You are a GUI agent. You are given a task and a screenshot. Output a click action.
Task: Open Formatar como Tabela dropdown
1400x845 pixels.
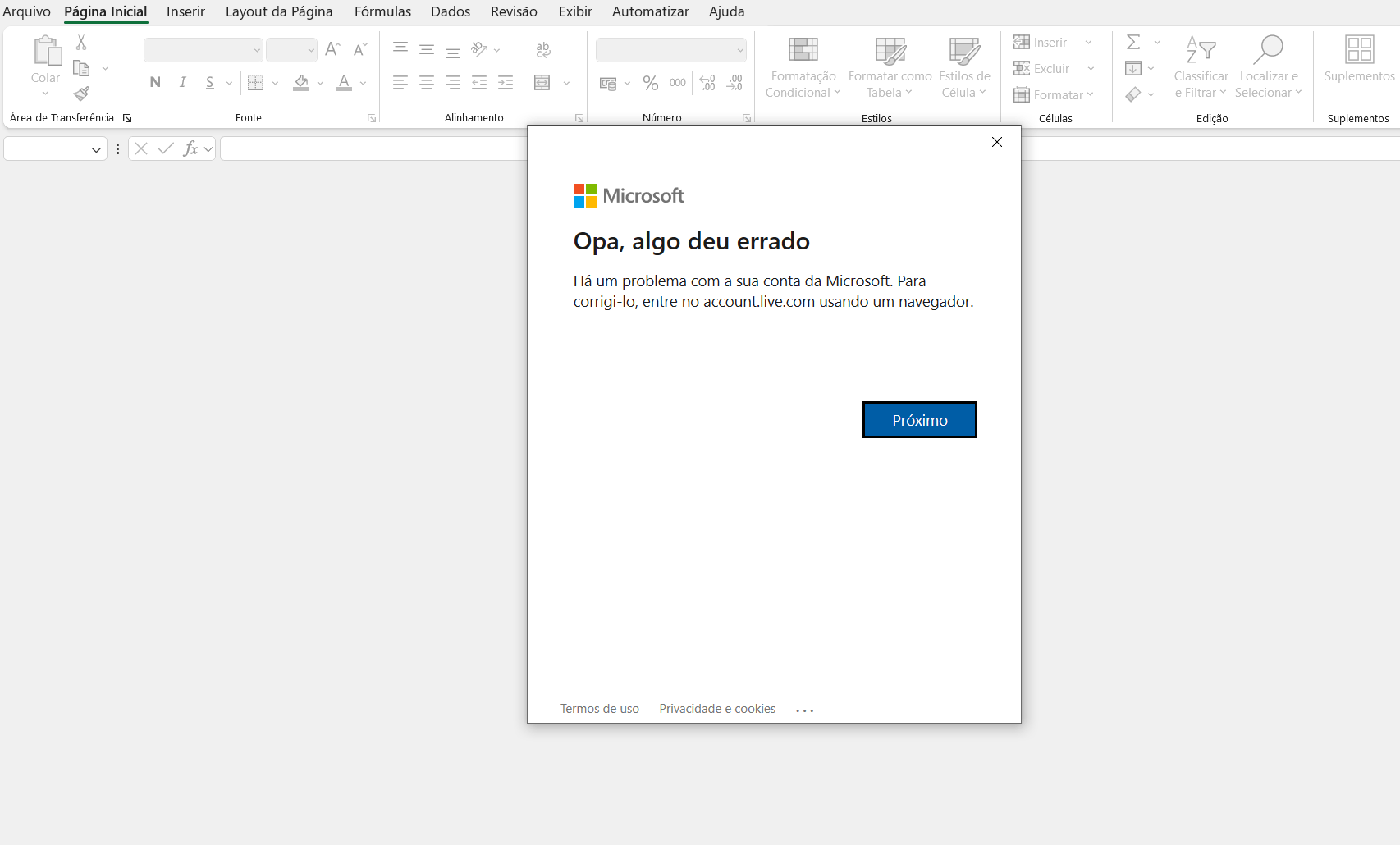(890, 67)
